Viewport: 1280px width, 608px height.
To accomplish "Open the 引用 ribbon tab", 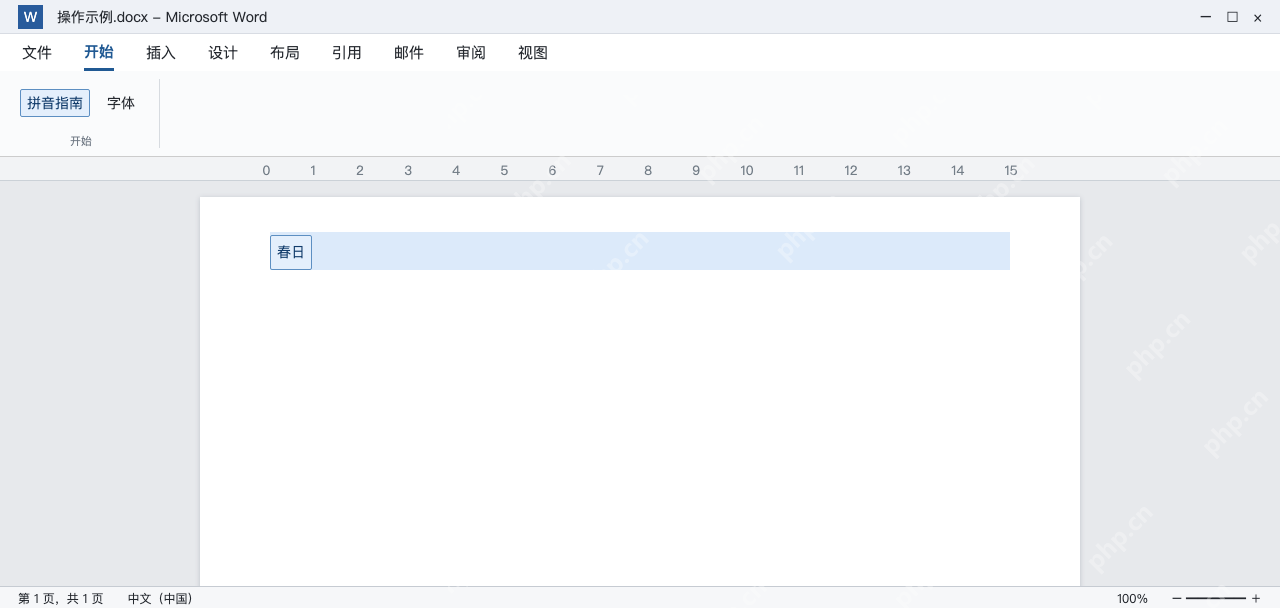I will (x=347, y=53).
